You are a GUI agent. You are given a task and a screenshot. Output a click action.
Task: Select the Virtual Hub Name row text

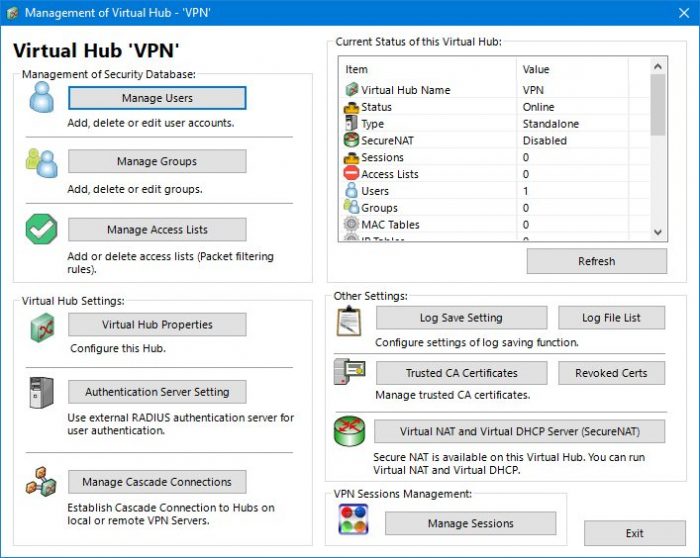(405, 90)
